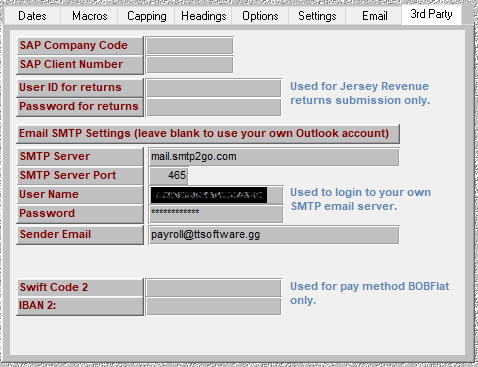Open the Options tab

260,16
